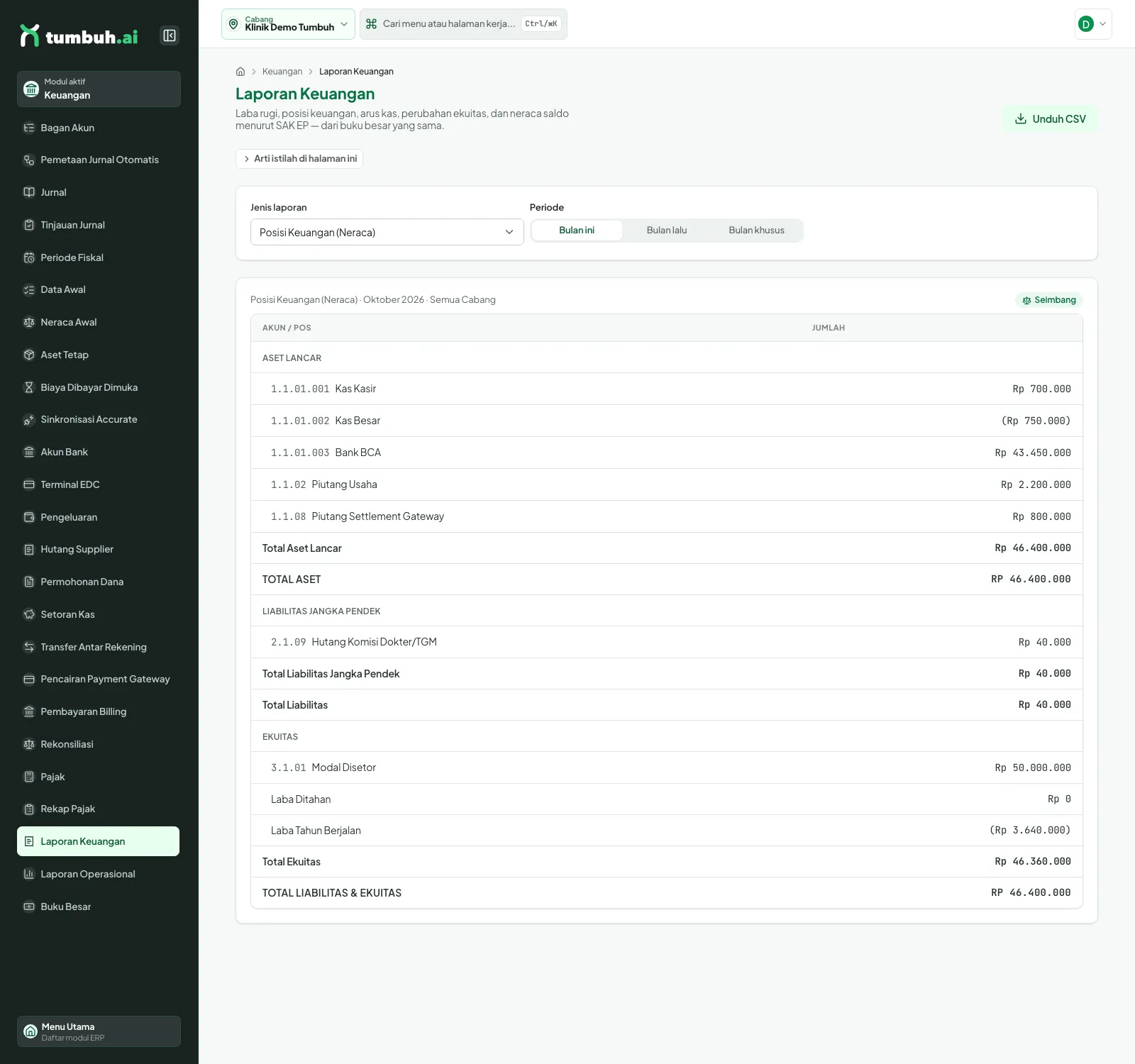Screen dimensions: 1135x1064
Task: Click the Terminal EDC card icon
Action: pos(29,484)
